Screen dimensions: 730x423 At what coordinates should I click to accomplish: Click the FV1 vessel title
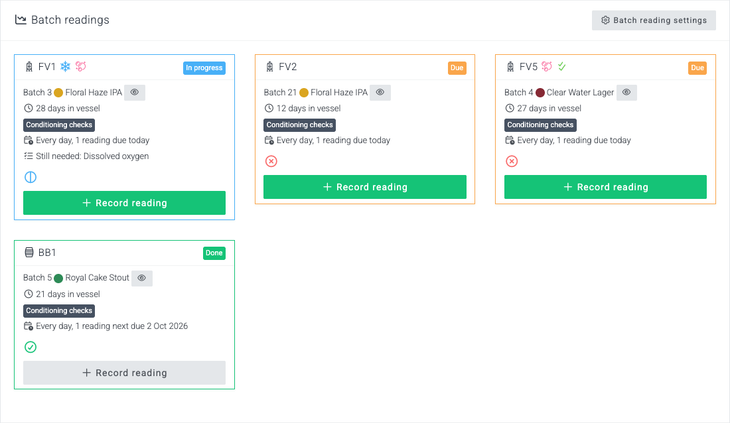coord(47,67)
